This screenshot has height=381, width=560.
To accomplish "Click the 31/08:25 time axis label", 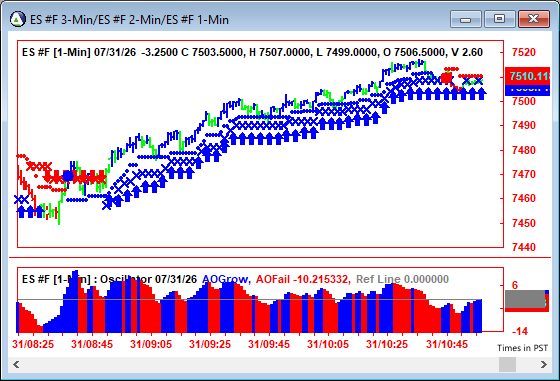I will pos(33,344).
